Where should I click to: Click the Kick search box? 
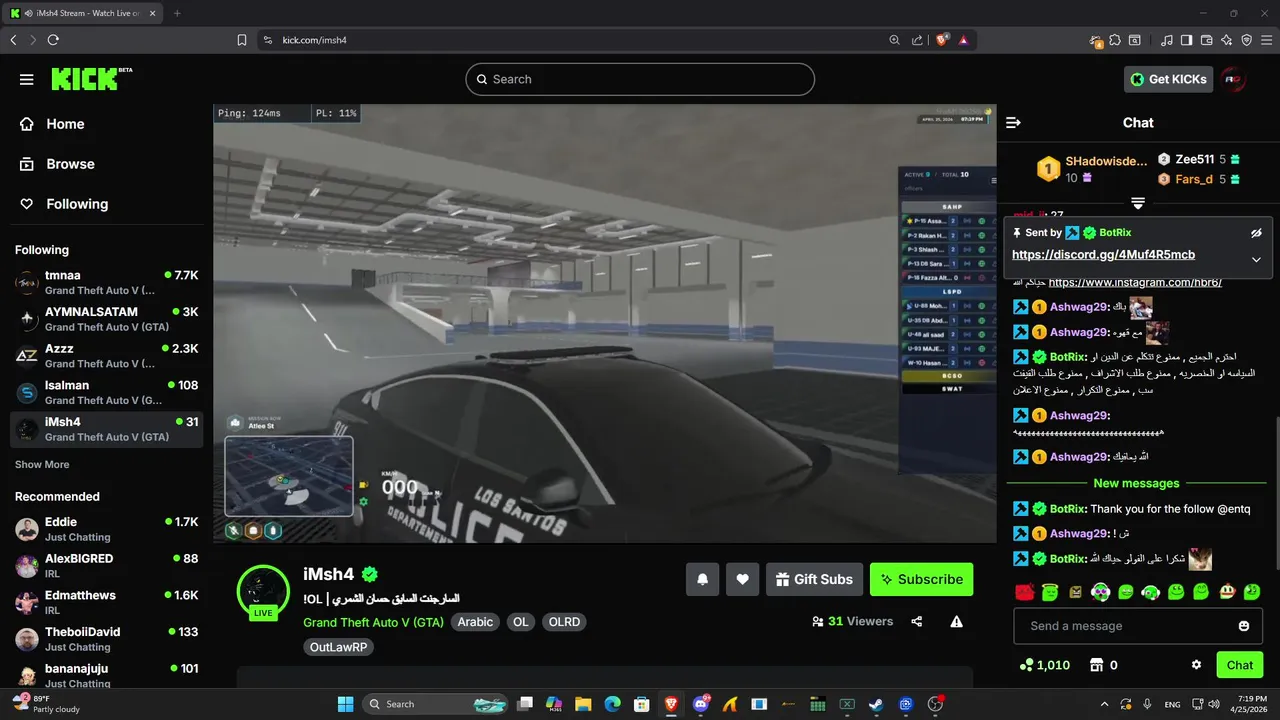640,79
